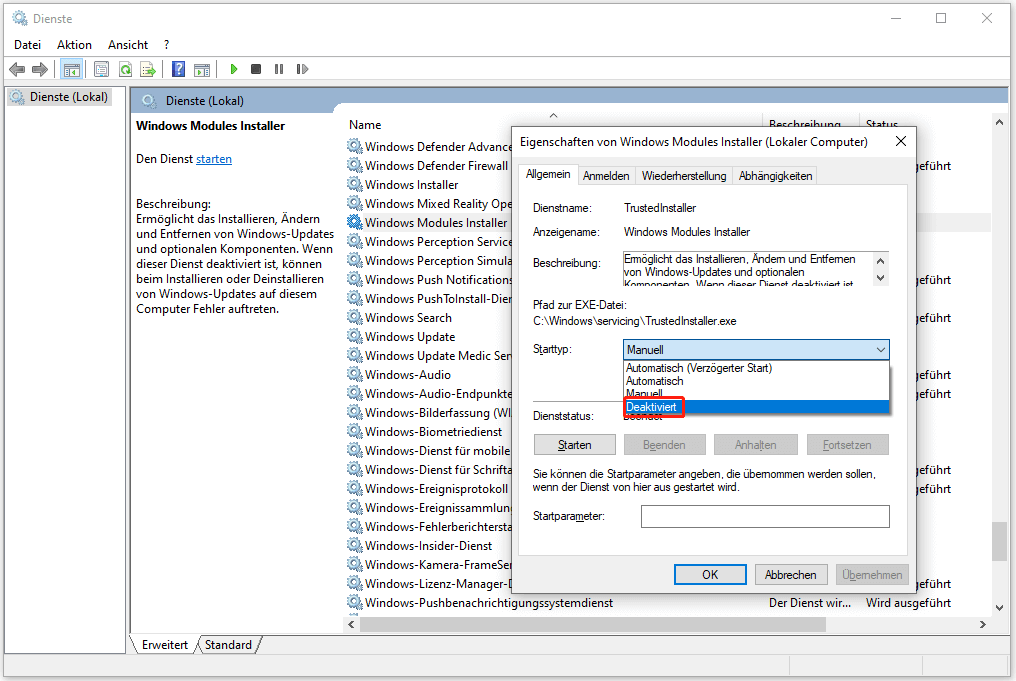The image size is (1016, 681).
Task: Open the Properties toolbar icon
Action: tap(102, 69)
